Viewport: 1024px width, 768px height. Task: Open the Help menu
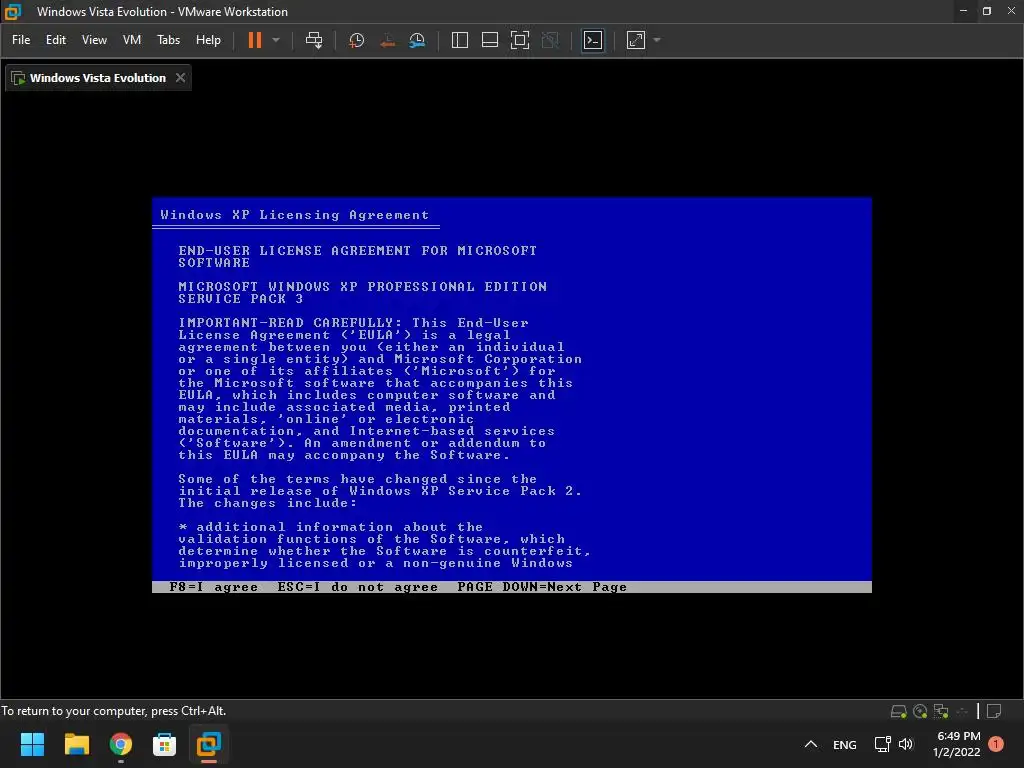click(208, 40)
